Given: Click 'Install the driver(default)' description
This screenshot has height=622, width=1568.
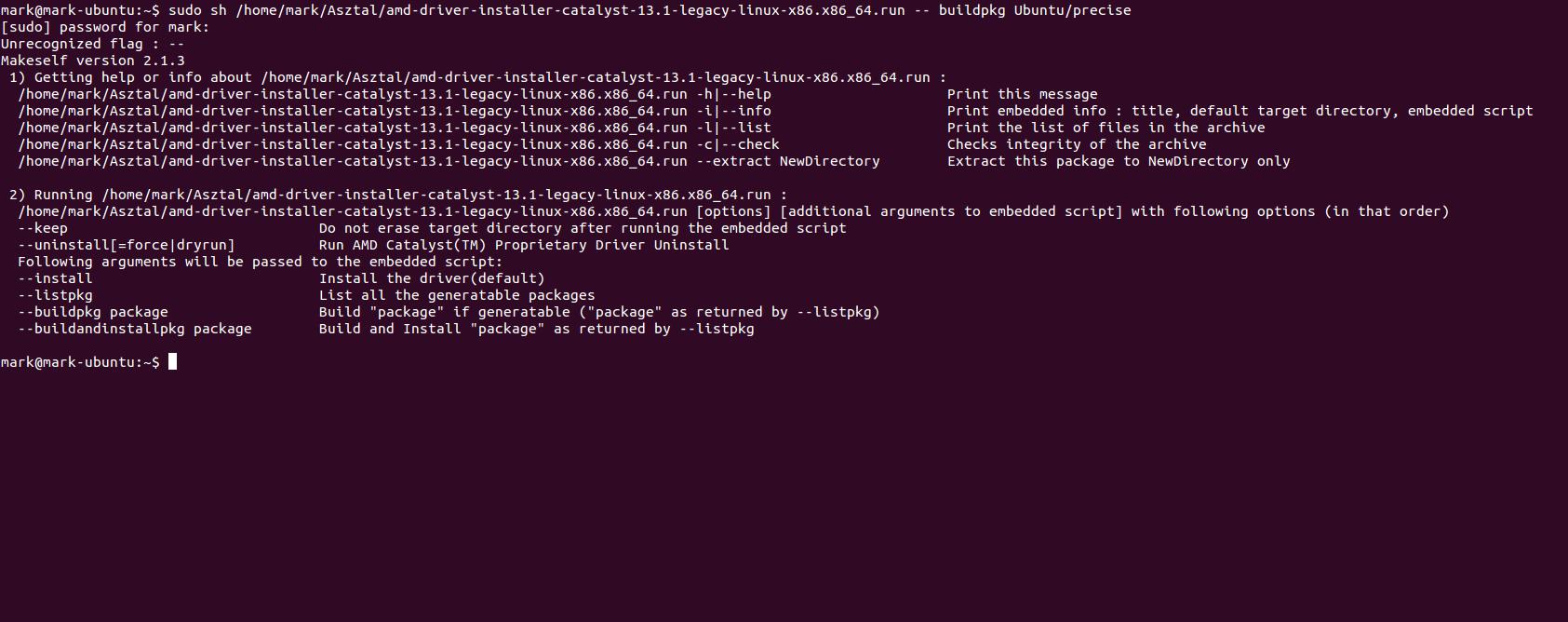Looking at the screenshot, I should pyautogui.click(x=432, y=278).
